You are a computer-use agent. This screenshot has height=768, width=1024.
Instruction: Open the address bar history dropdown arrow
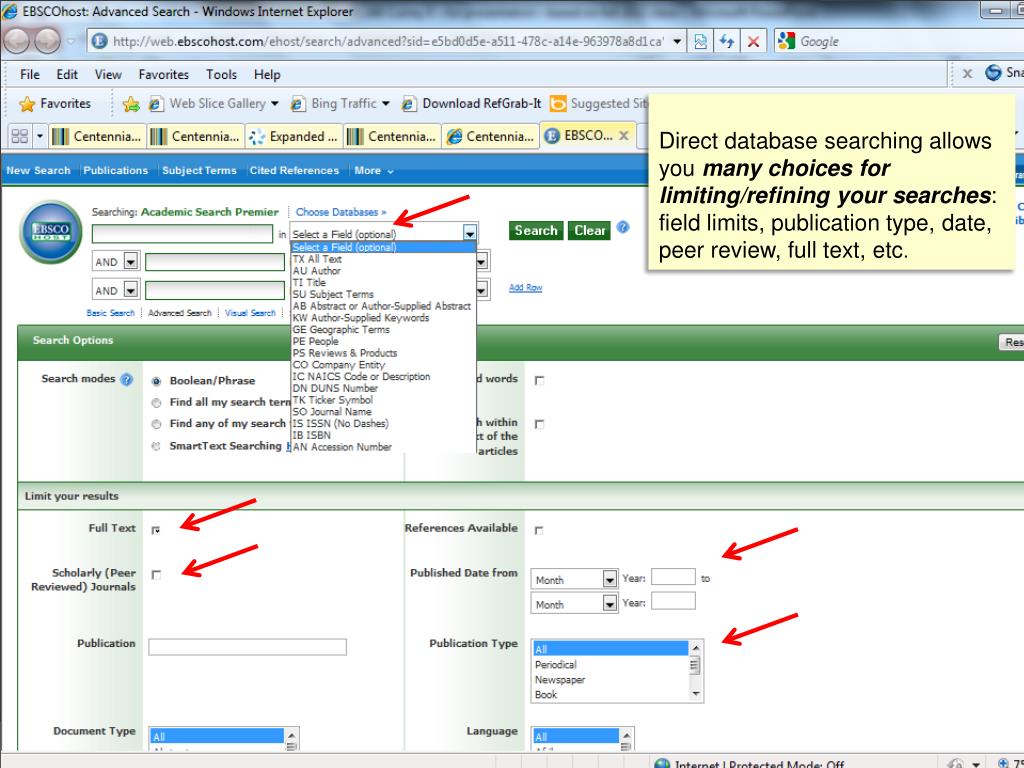click(x=677, y=42)
